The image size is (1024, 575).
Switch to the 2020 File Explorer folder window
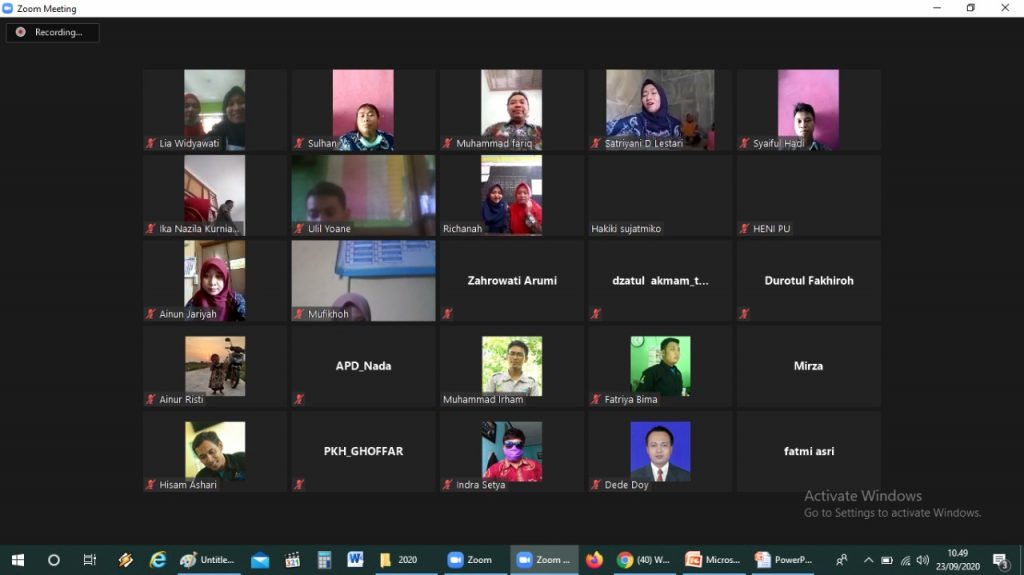point(400,560)
